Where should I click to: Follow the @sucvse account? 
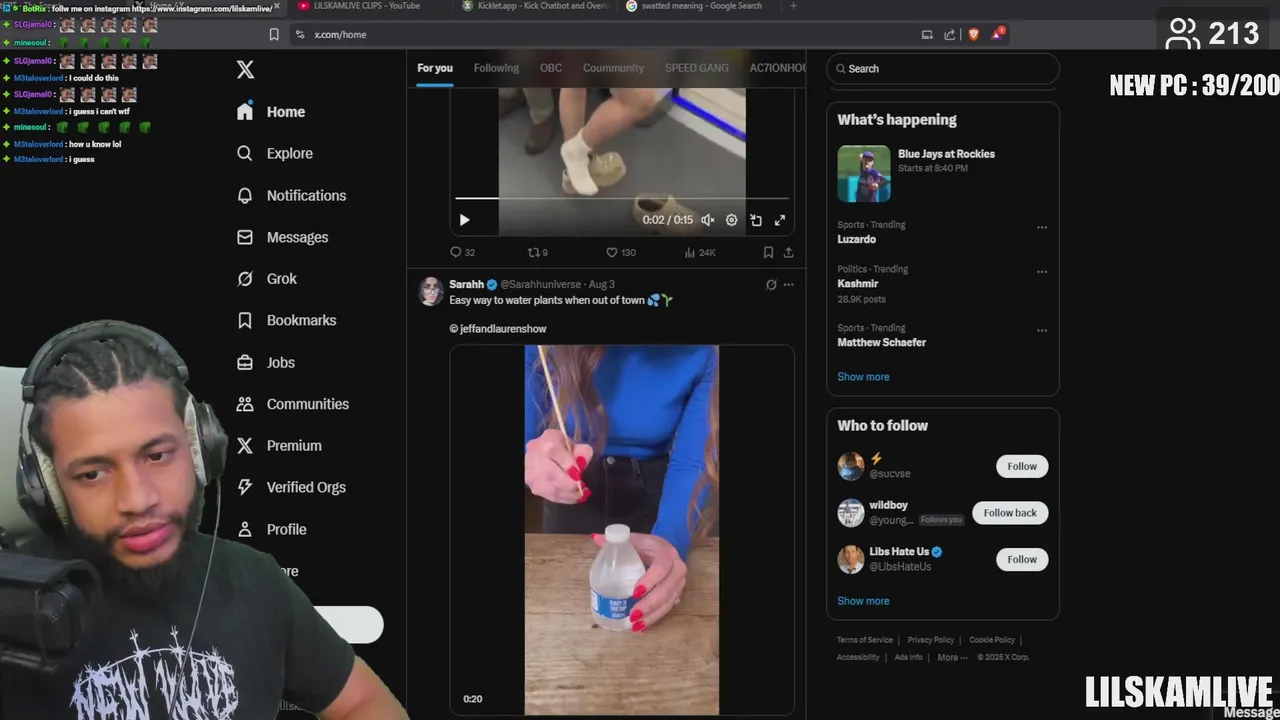click(x=1022, y=466)
